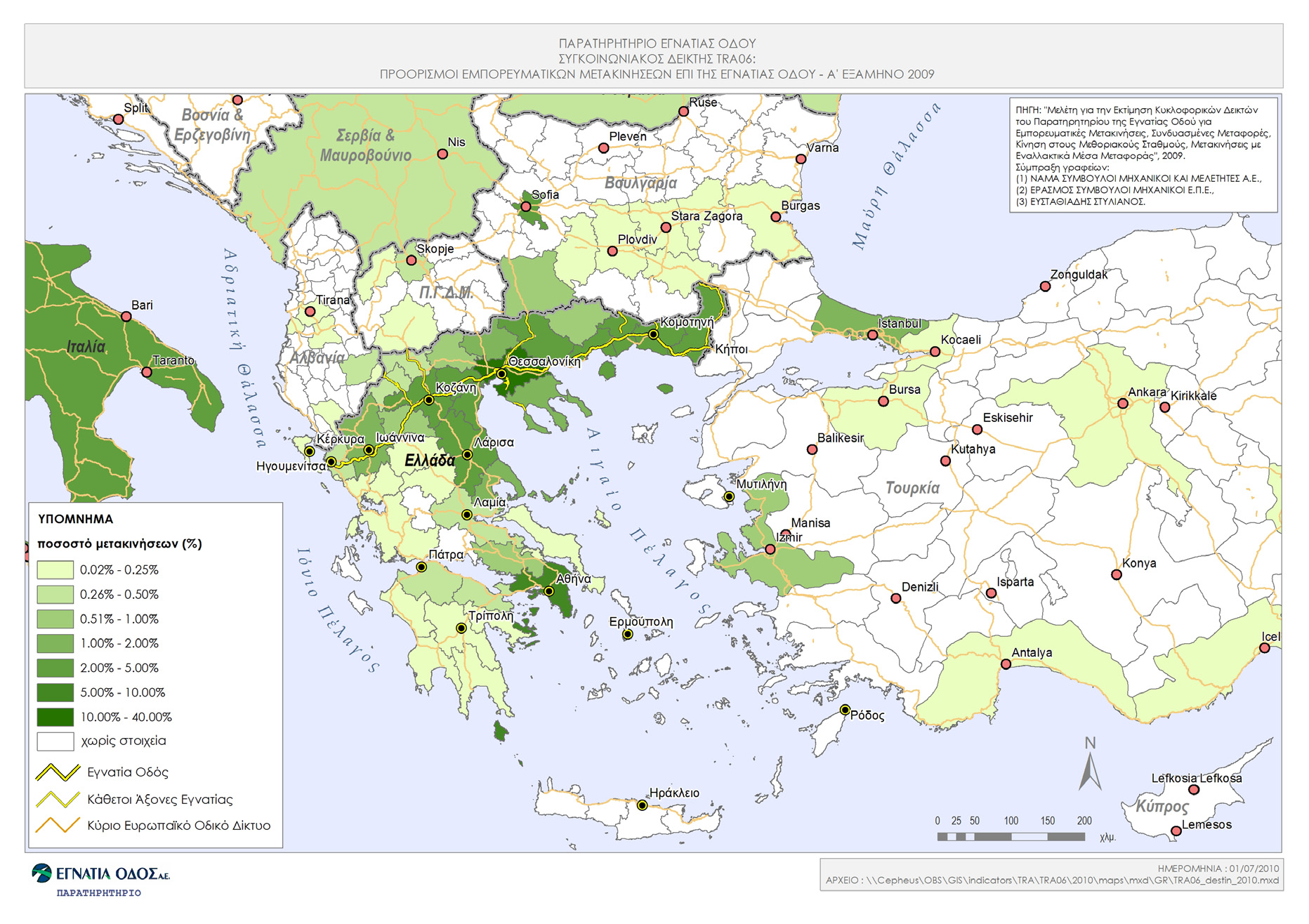Click the 0.26% - 0.50% legend swatch
This screenshot has height=924, width=1309.
(x=55, y=594)
